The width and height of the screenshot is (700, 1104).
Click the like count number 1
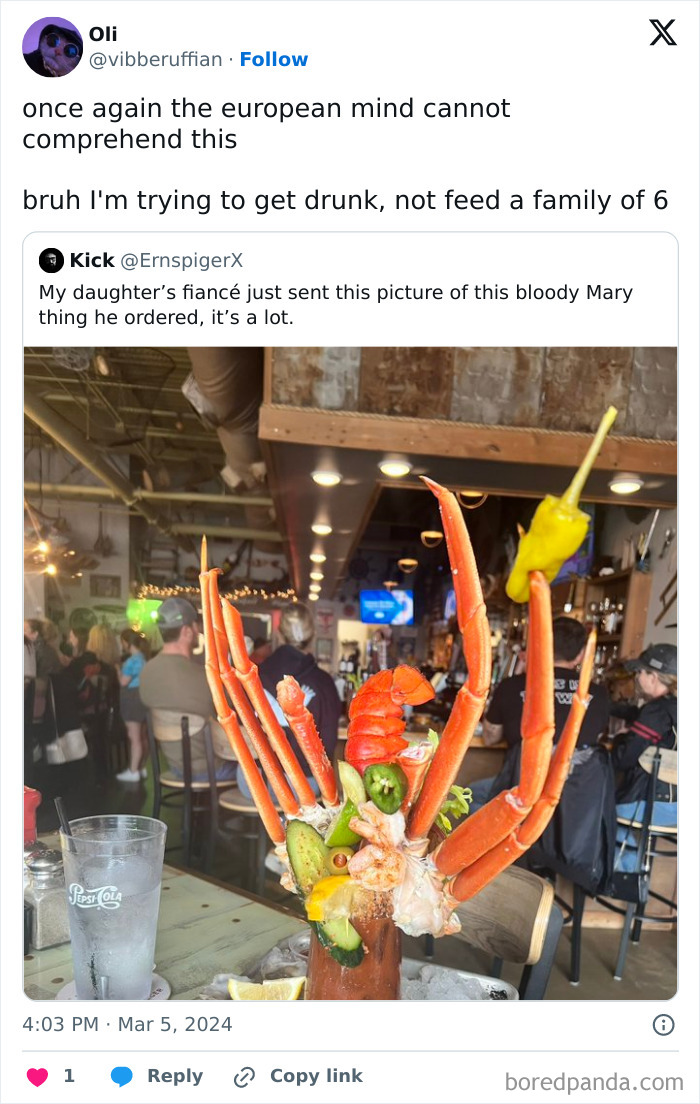[x=69, y=1076]
